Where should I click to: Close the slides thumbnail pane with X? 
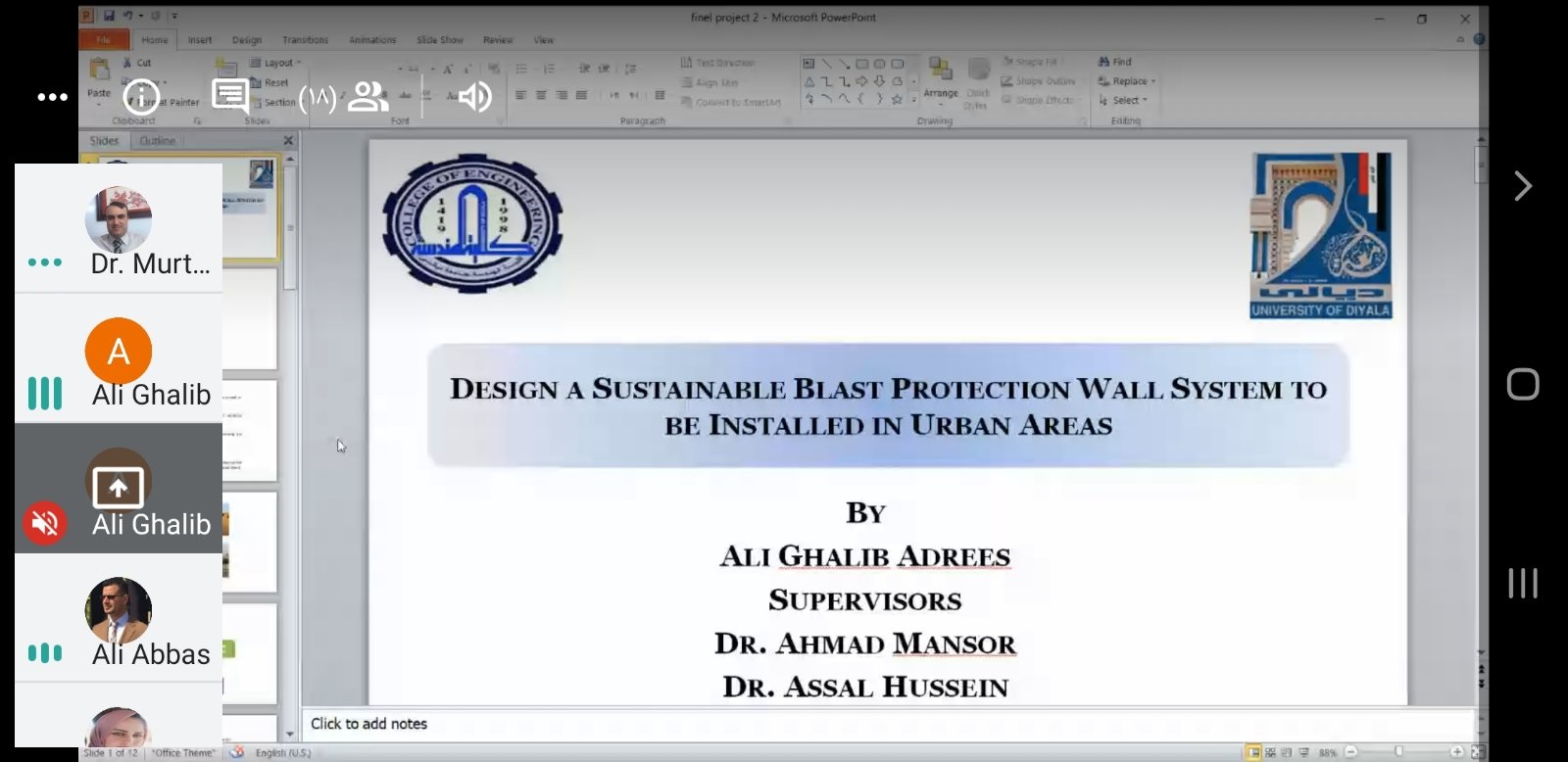288,141
